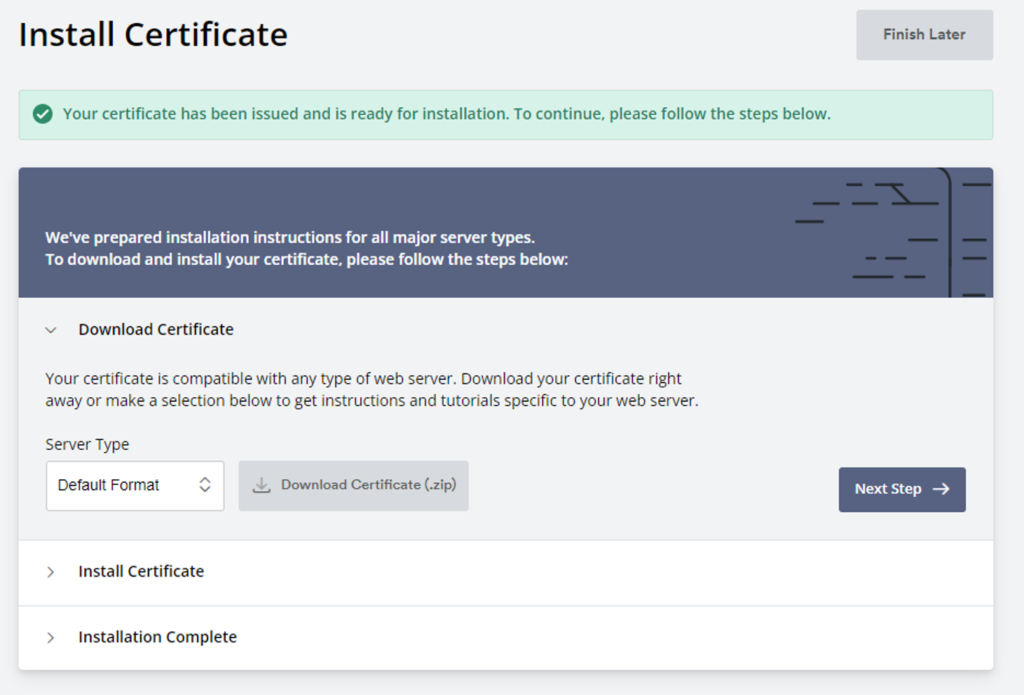Open the Default Format server type dropdown
Image resolution: width=1024 pixels, height=695 pixels.
coord(134,485)
